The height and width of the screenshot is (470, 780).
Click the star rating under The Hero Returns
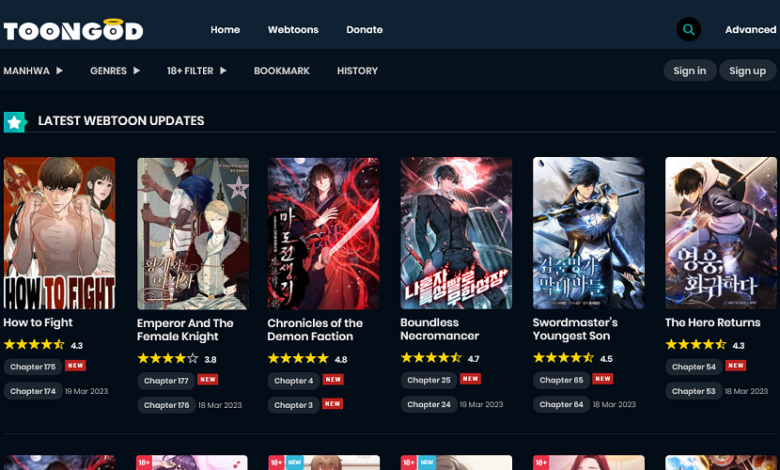[695, 345]
